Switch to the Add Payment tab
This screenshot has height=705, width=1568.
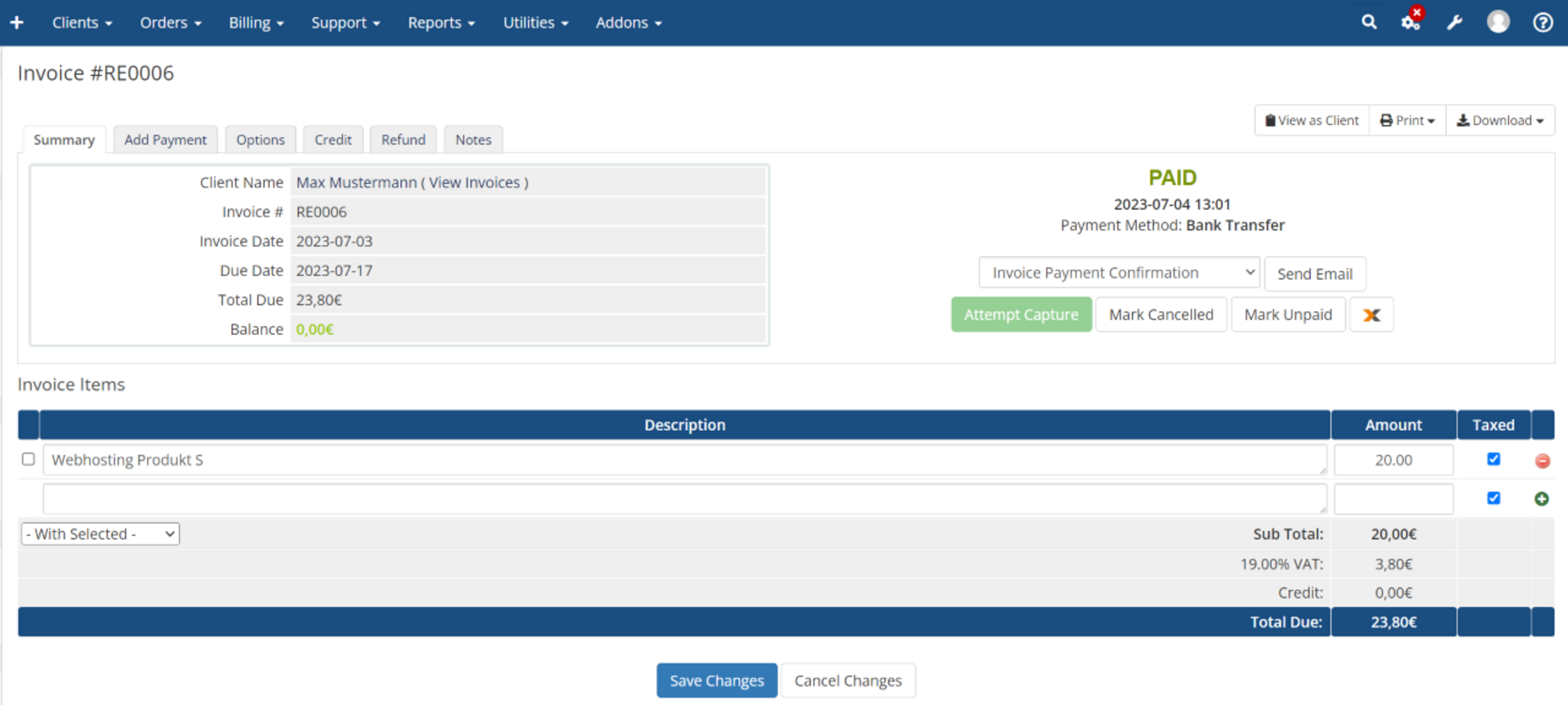coord(165,140)
